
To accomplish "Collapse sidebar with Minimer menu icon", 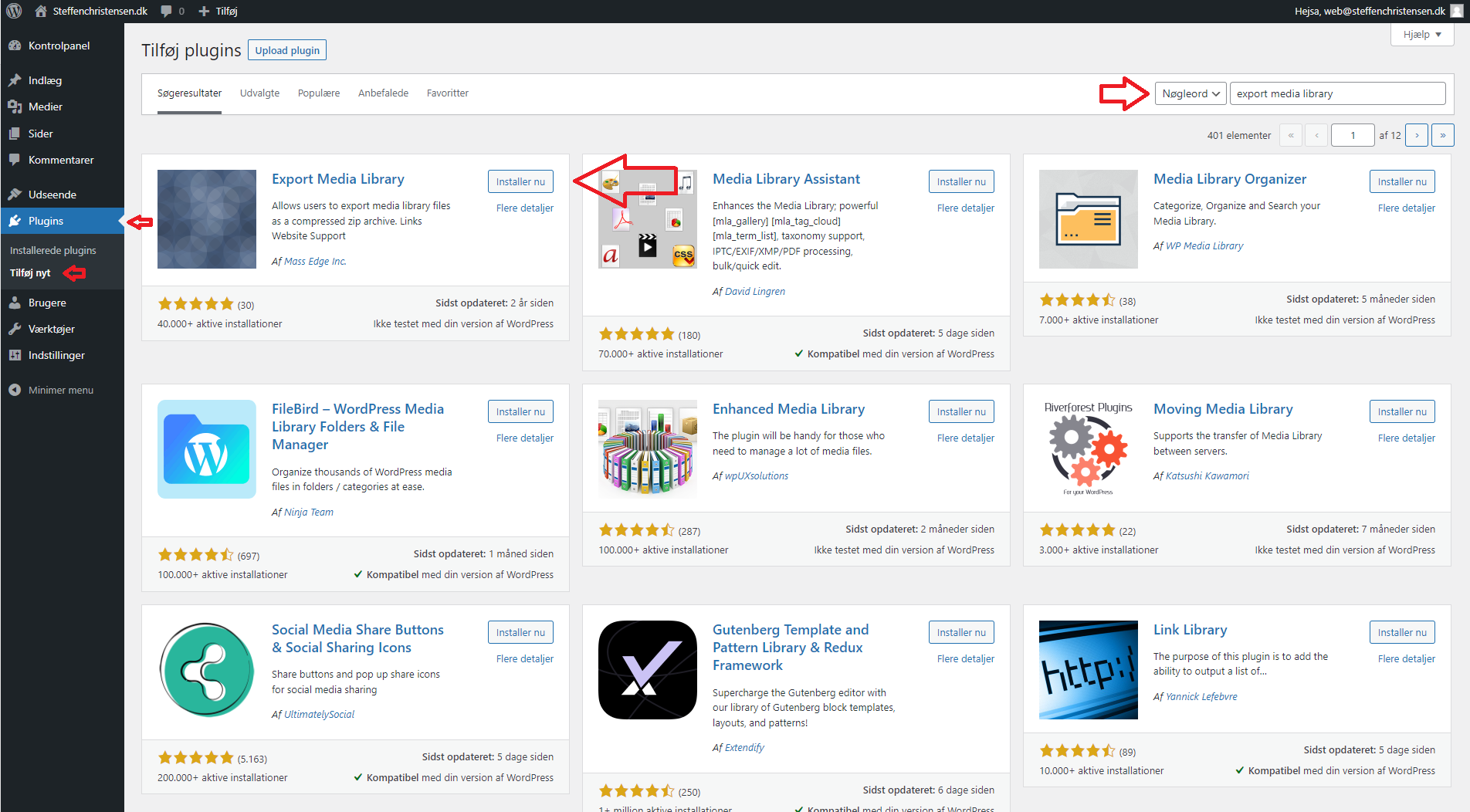I will tap(15, 390).
